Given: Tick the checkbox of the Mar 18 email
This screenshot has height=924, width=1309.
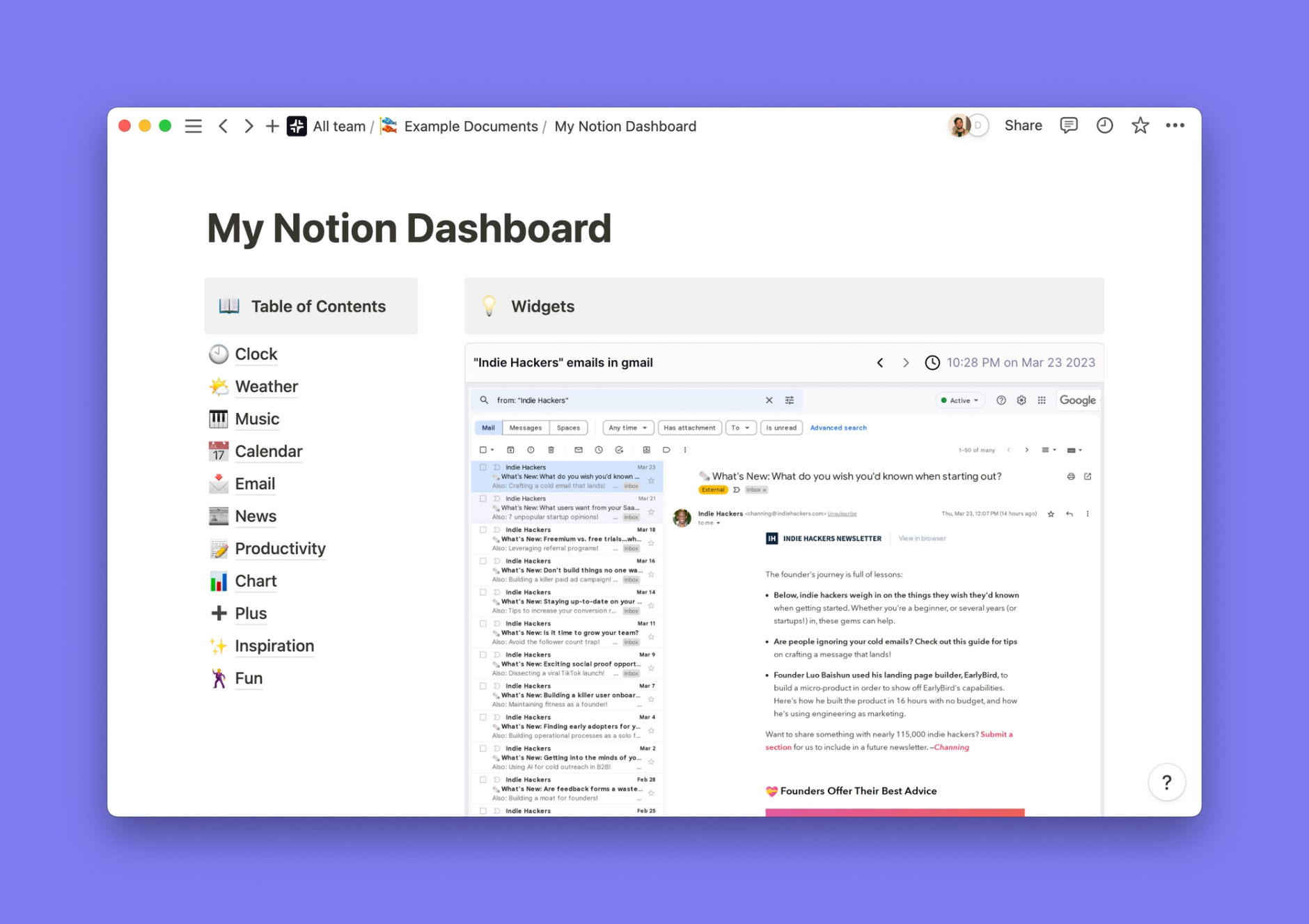Looking at the screenshot, I should point(483,530).
